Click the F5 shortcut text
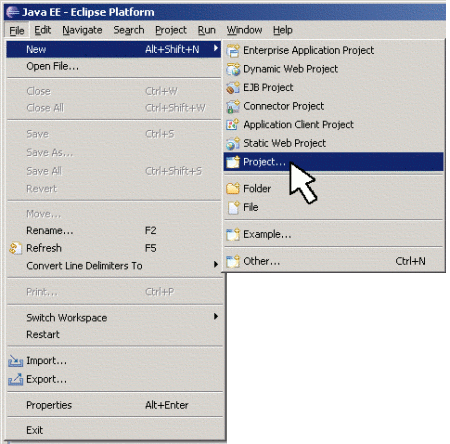Image resolution: width=450 pixels, height=444 pixels. (151, 248)
